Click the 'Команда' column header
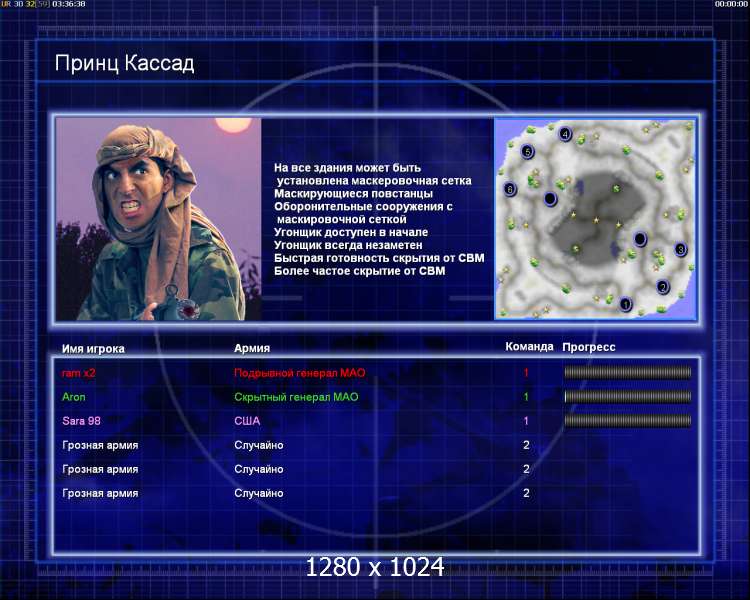Image resolution: width=750 pixels, height=600 pixels. 529,347
